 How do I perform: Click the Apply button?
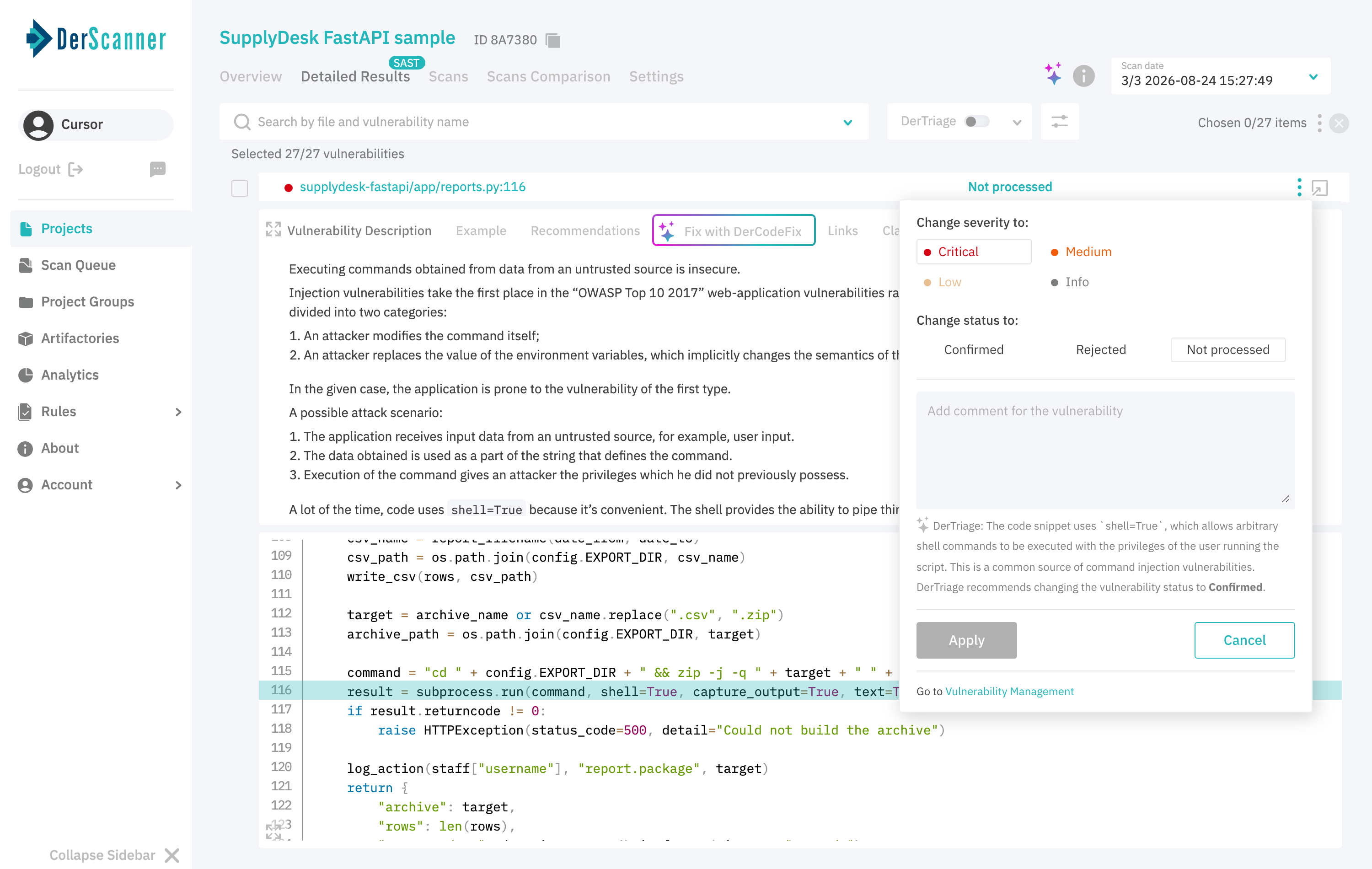pos(966,640)
